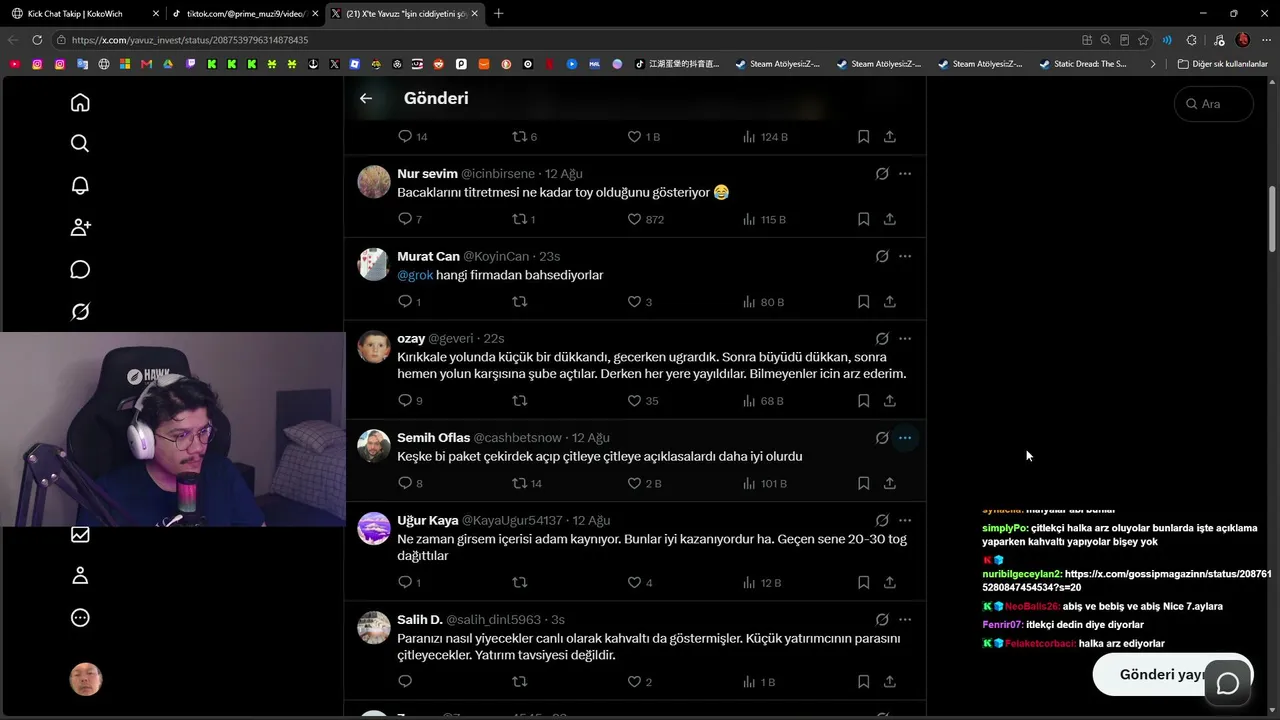
Task: Switch to the TikTok prime_muzi9 browser tab
Action: coord(245,14)
